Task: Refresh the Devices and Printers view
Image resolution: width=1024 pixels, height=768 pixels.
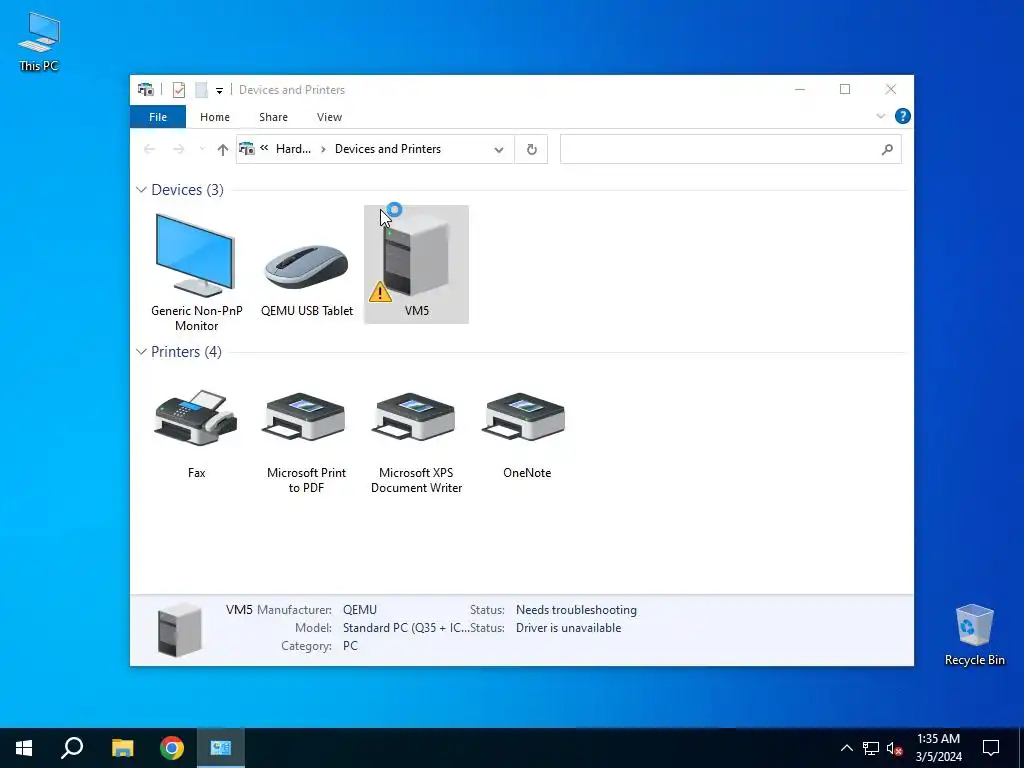Action: point(532,150)
